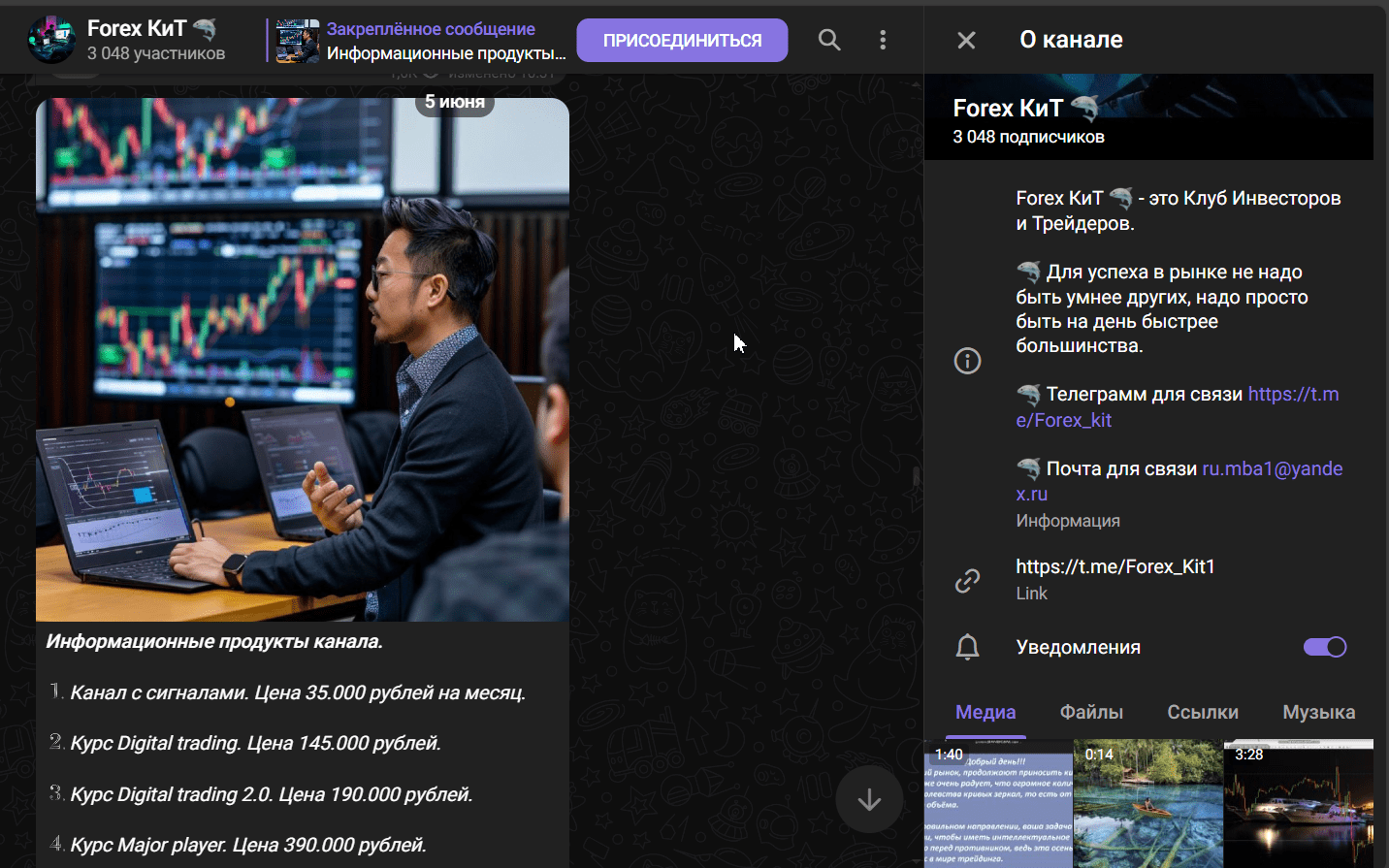Click the '3 048 участников' subtitle
Screen dimensions: 1389x868
[156, 53]
